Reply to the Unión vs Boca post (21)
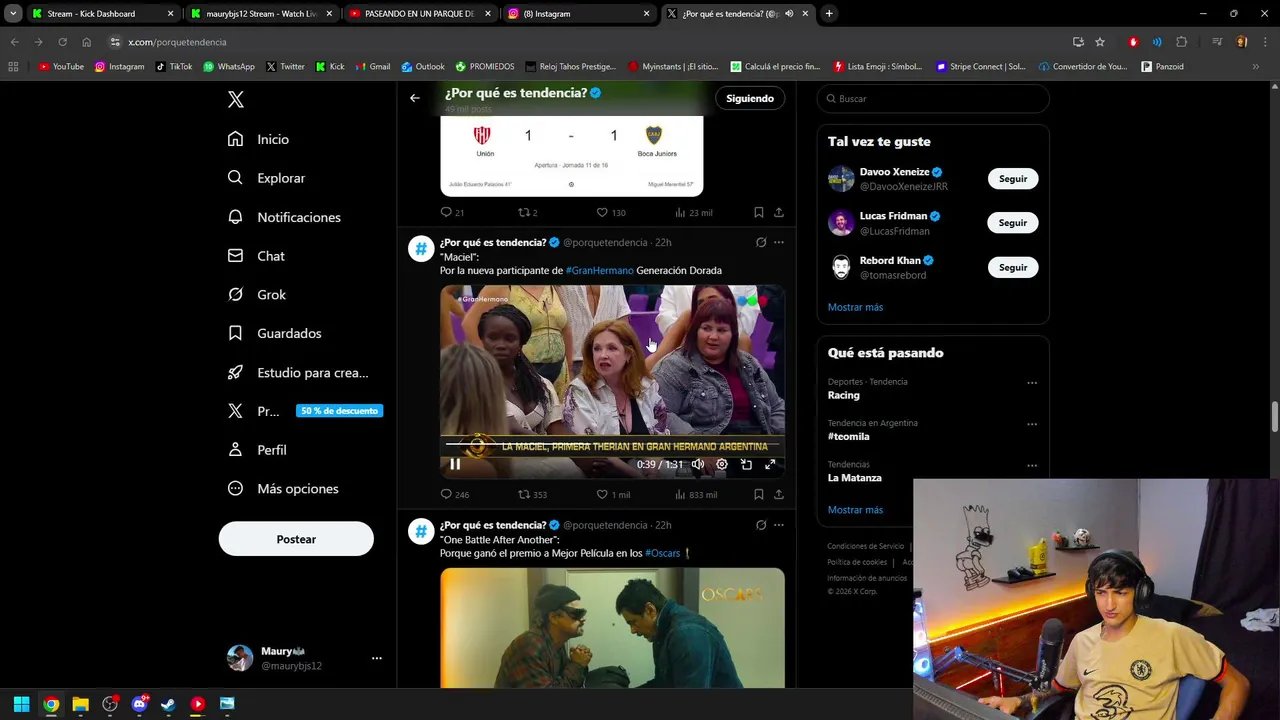Screen dimensions: 1280x720 453,212
